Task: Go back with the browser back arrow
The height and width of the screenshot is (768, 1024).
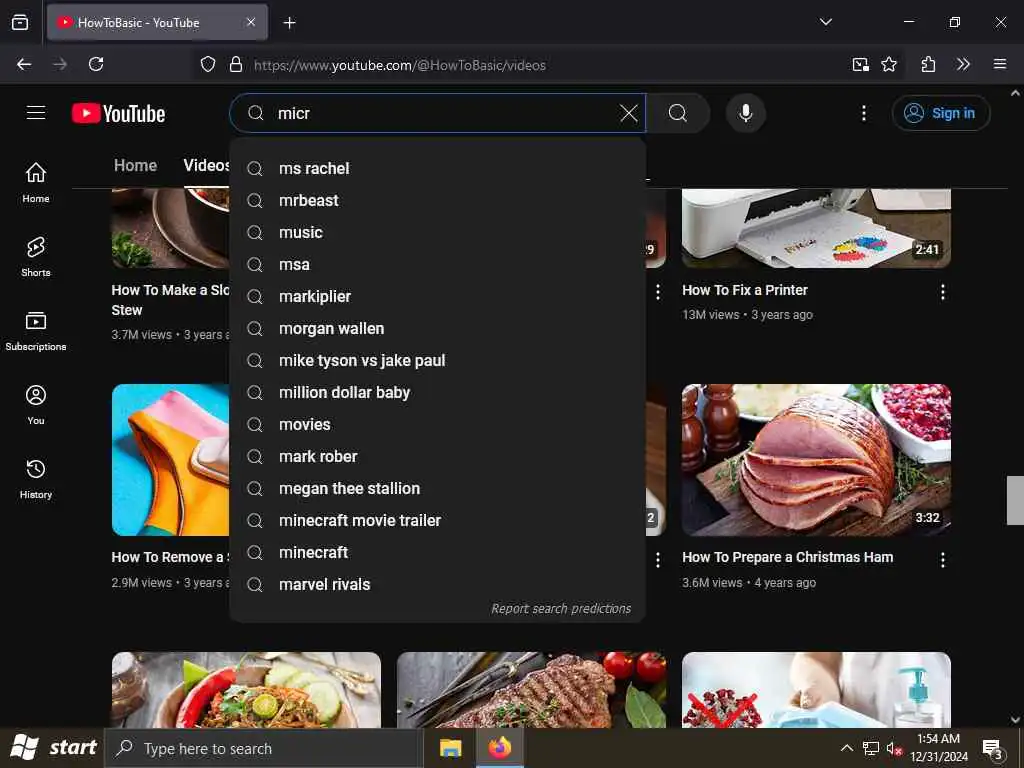Action: pos(24,64)
